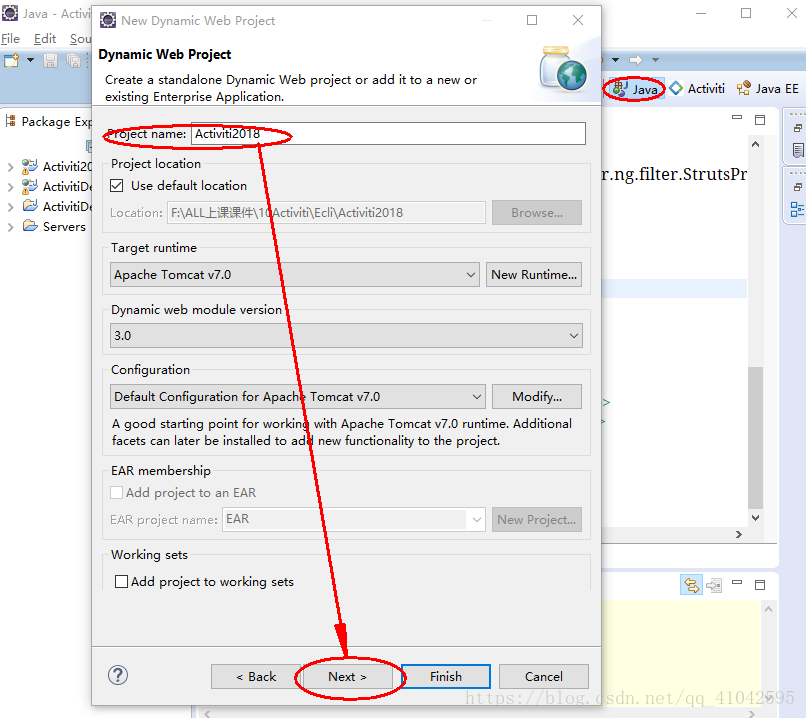806x718 pixels.
Task: Click Save toolbar icon
Action: pos(50,61)
